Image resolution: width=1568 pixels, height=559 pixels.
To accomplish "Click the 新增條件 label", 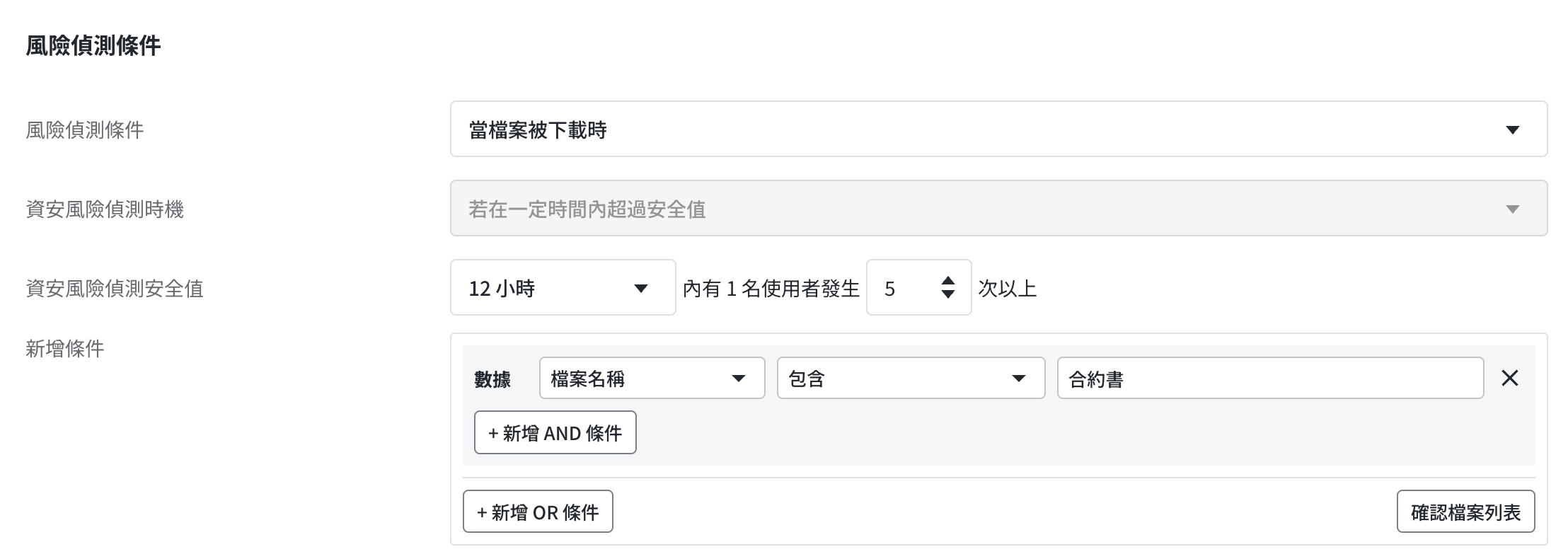I will [65, 348].
